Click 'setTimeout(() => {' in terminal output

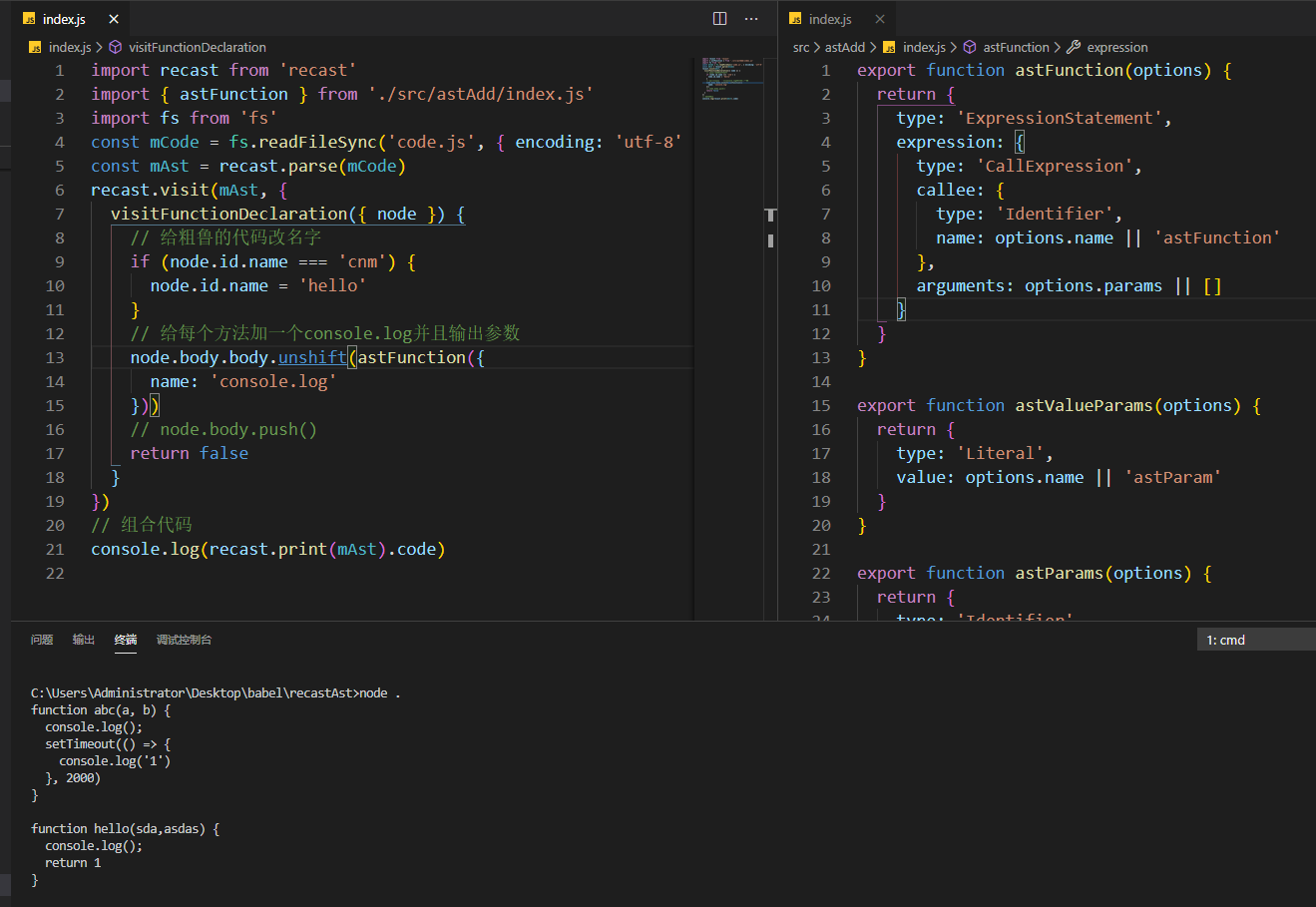click(108, 743)
